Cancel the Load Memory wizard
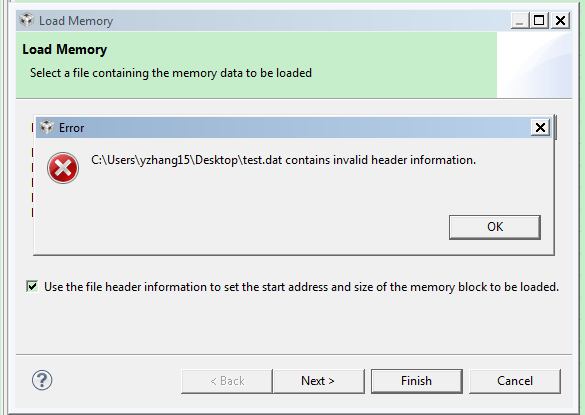Viewport: 585px width, 415px height. (x=515, y=381)
